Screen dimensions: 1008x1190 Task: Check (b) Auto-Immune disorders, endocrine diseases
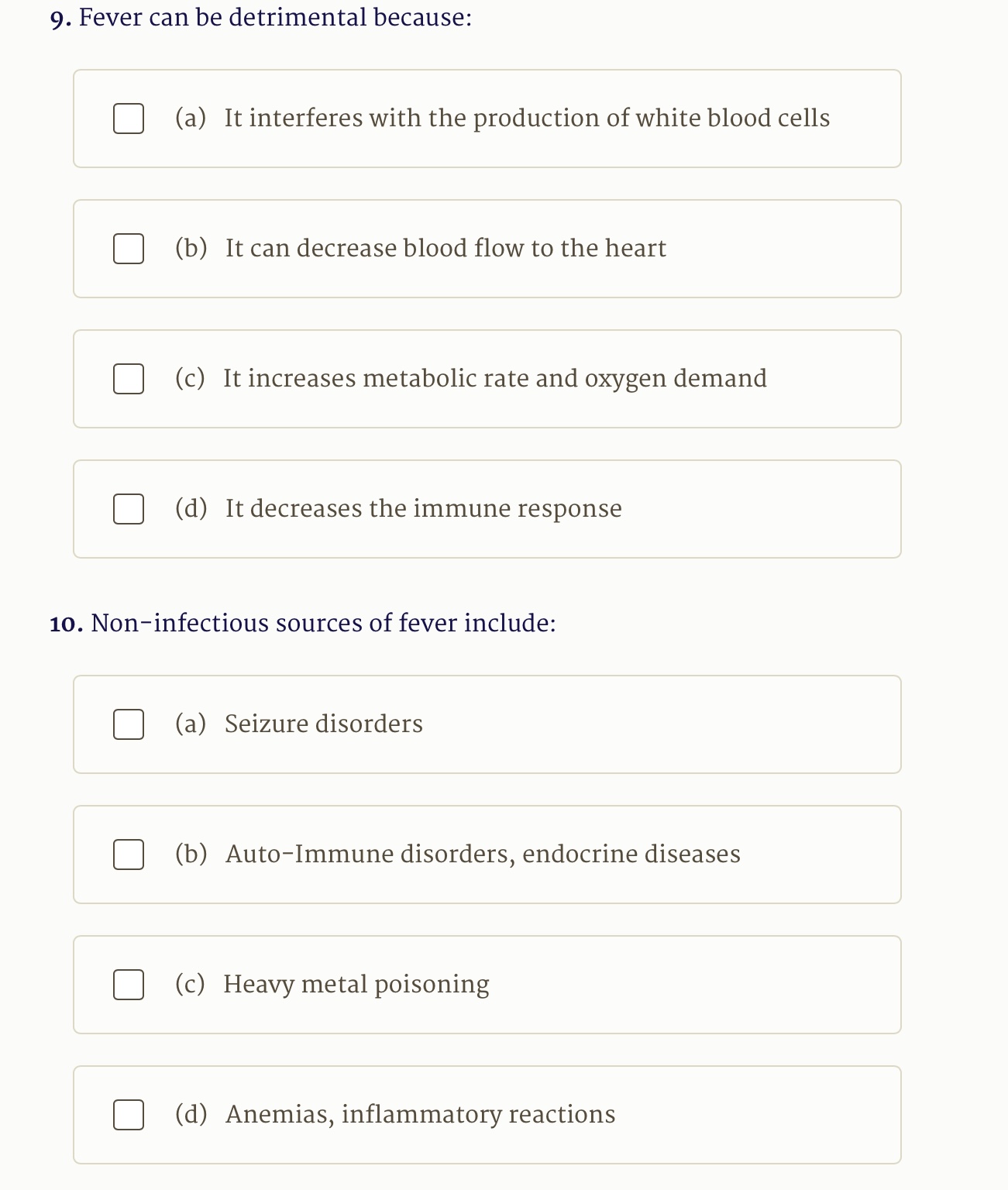pyautogui.click(x=129, y=855)
